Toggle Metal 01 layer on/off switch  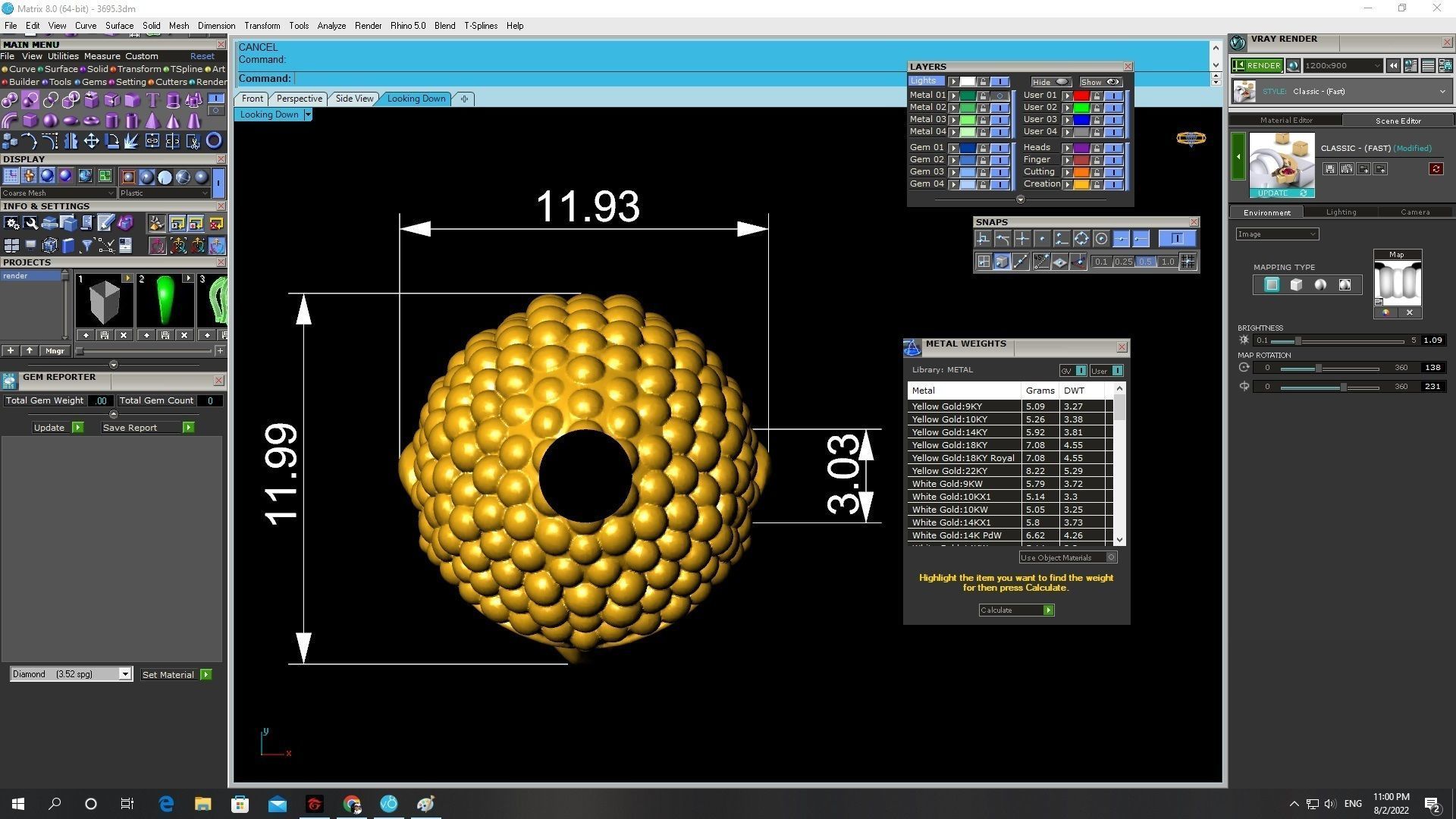[1000, 96]
